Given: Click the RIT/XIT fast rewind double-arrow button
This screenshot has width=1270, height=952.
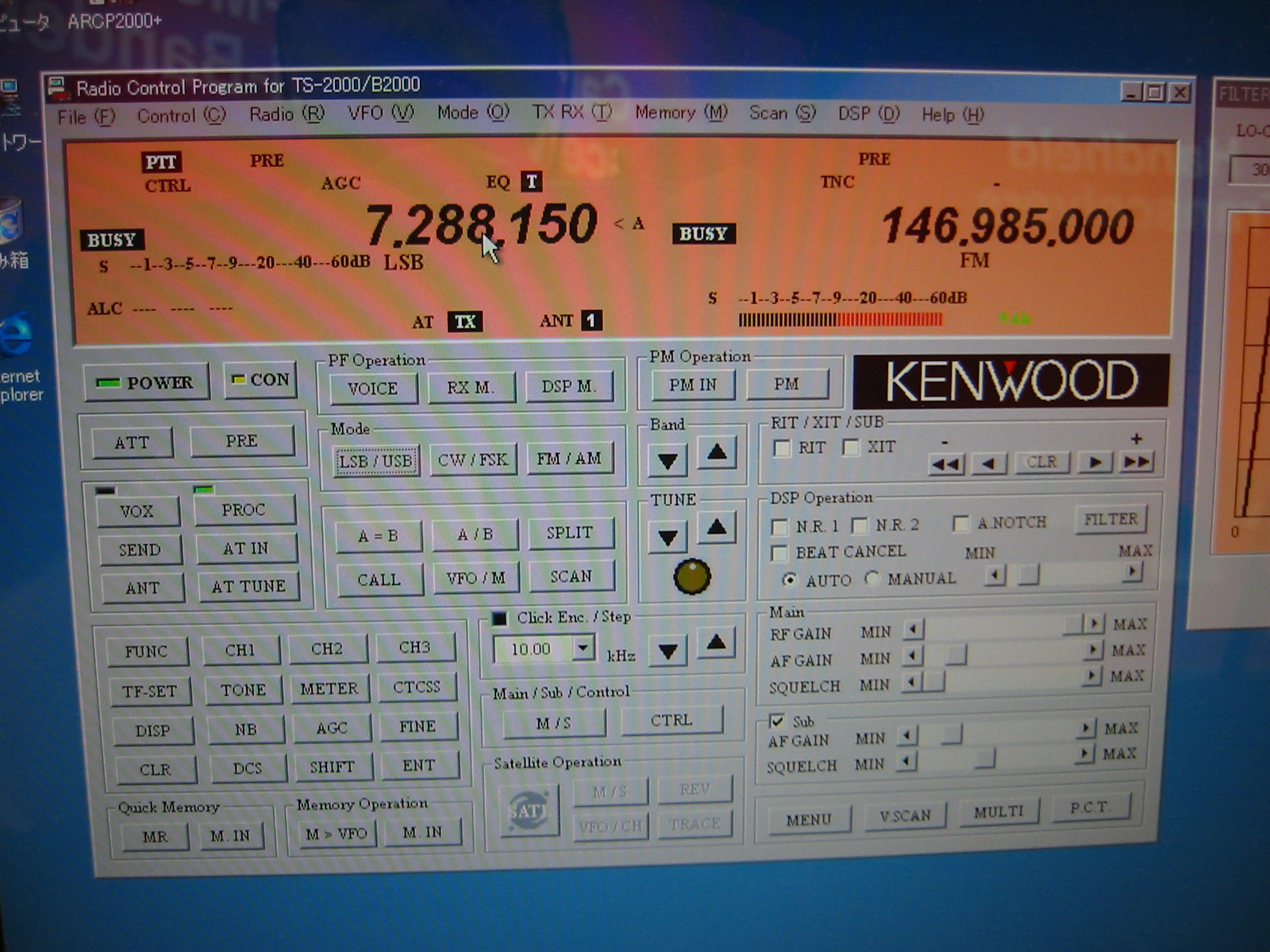Looking at the screenshot, I should click(946, 463).
